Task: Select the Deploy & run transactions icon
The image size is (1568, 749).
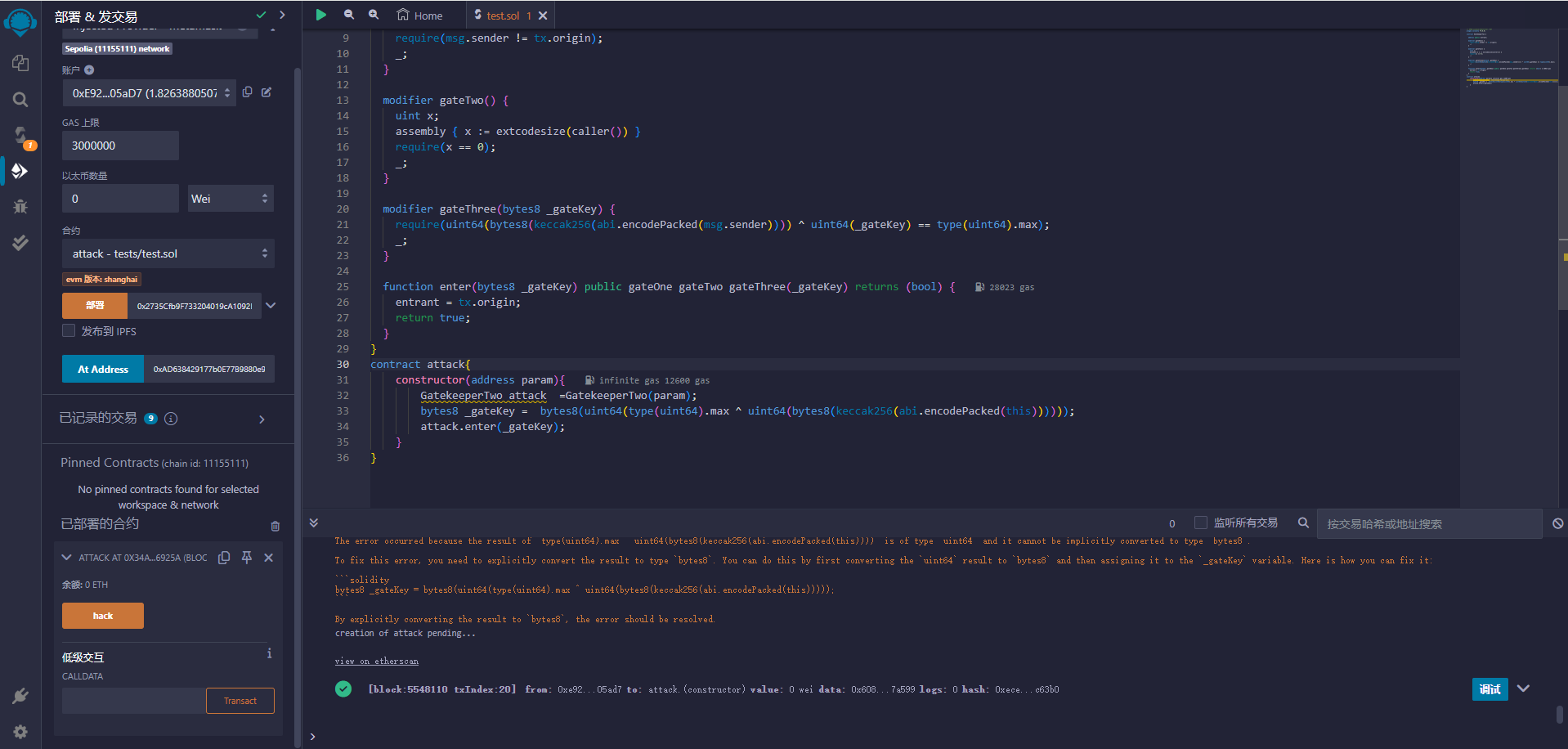Action: click(20, 171)
